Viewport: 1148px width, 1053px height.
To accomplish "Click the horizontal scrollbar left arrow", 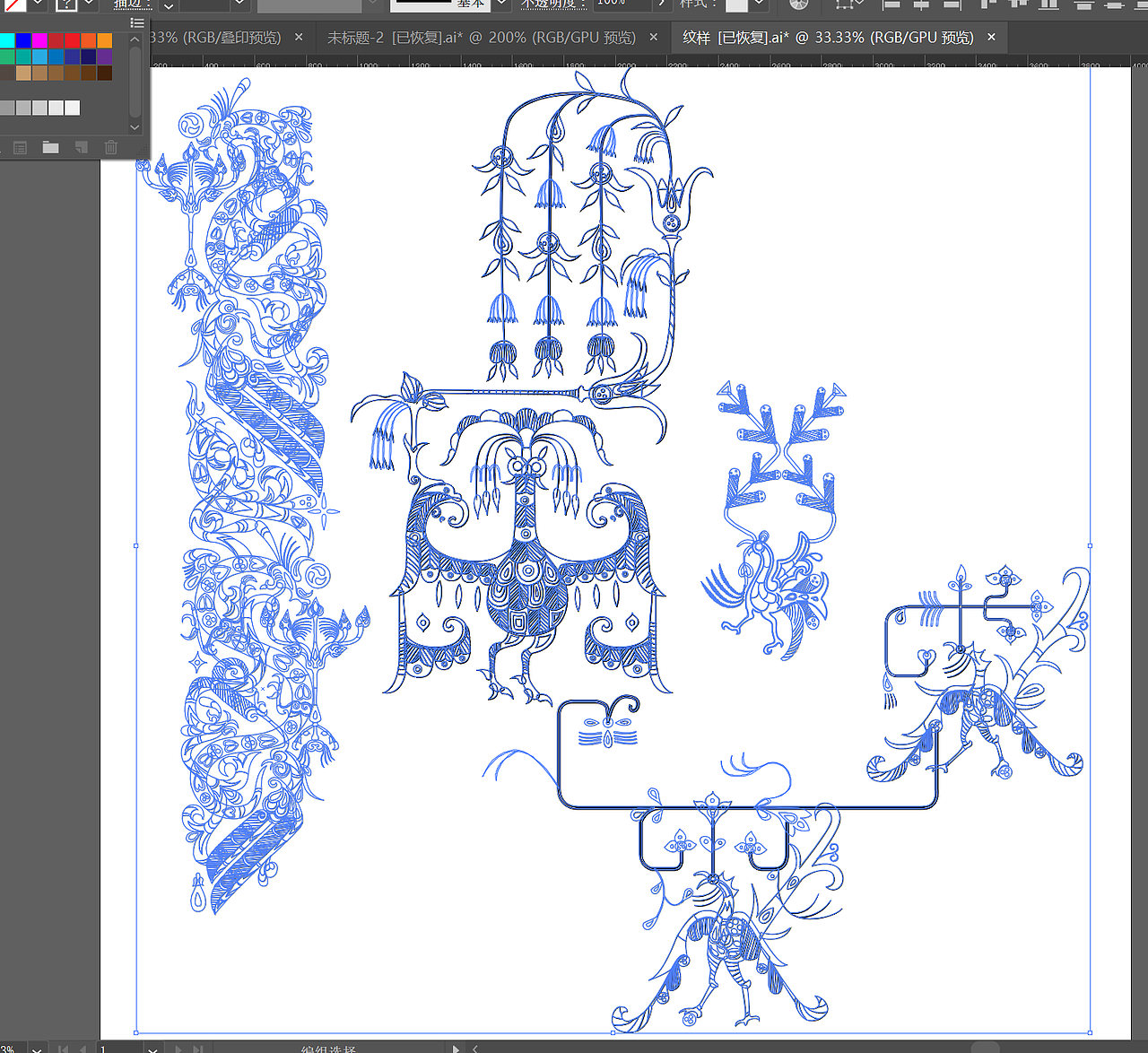I will click(475, 1048).
